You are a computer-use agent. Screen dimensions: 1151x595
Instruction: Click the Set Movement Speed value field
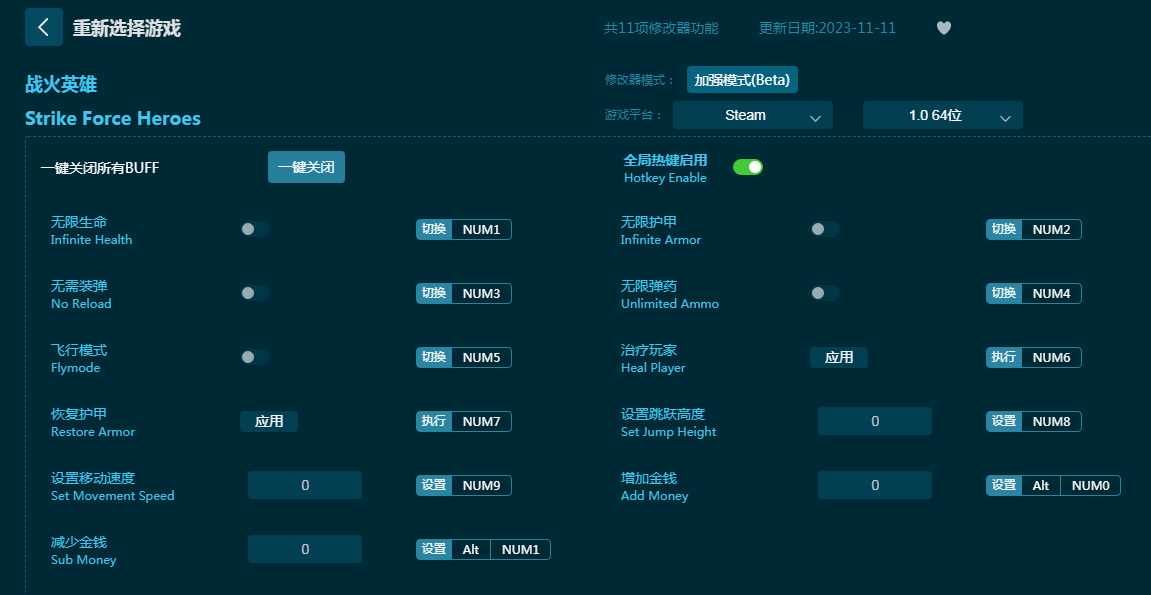(x=305, y=485)
